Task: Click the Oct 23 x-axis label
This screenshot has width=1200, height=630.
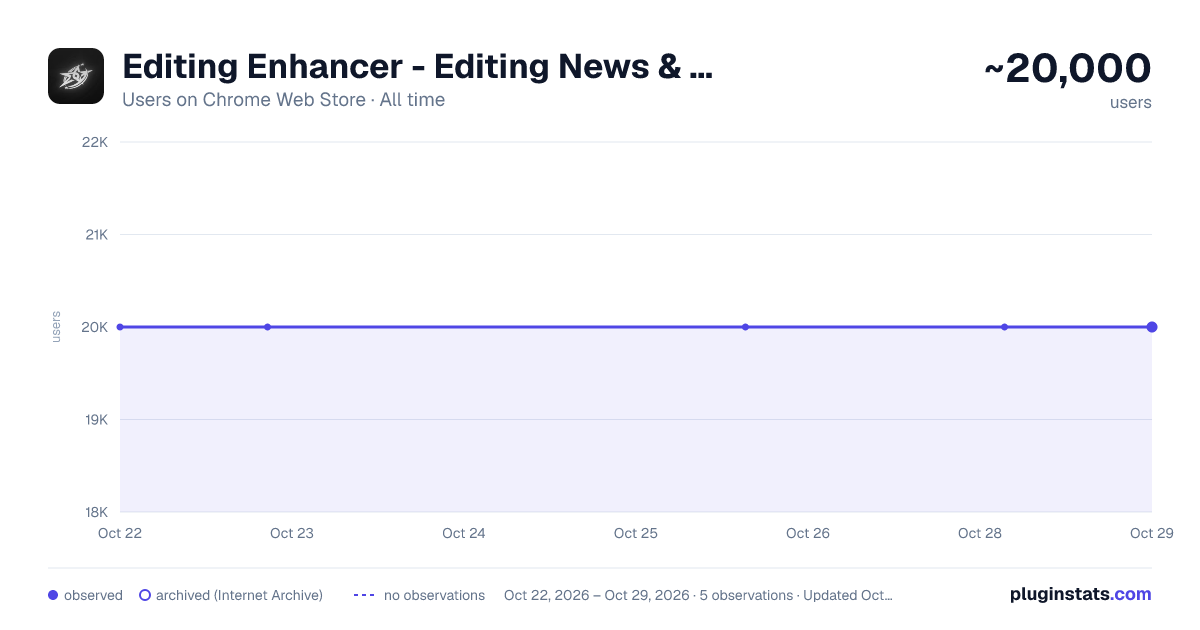Action: (292, 533)
